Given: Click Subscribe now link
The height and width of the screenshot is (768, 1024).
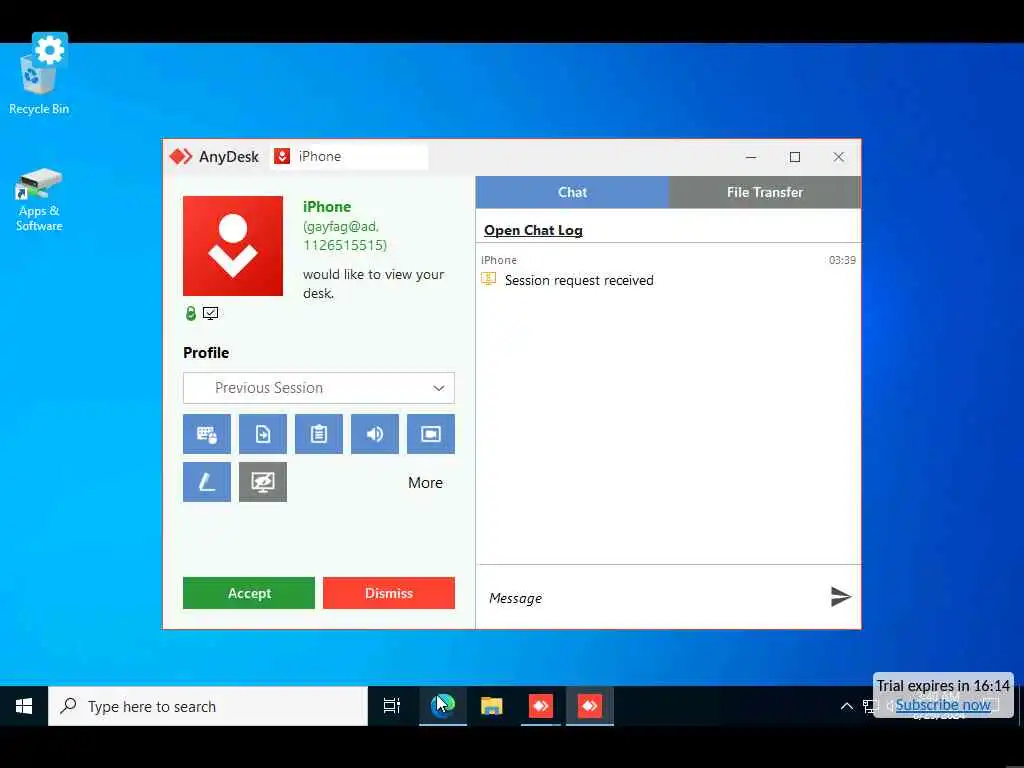Looking at the screenshot, I should (943, 705).
